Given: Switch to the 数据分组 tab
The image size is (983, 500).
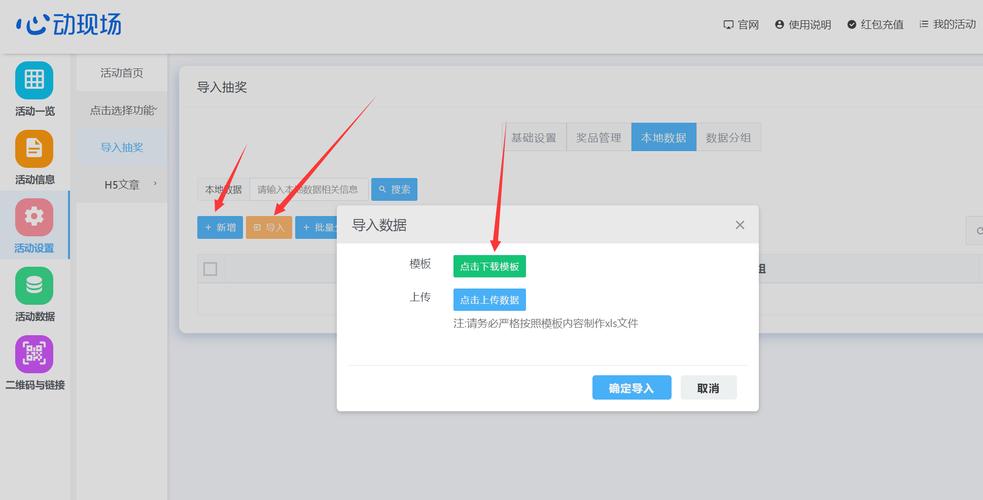Looking at the screenshot, I should point(728,138).
